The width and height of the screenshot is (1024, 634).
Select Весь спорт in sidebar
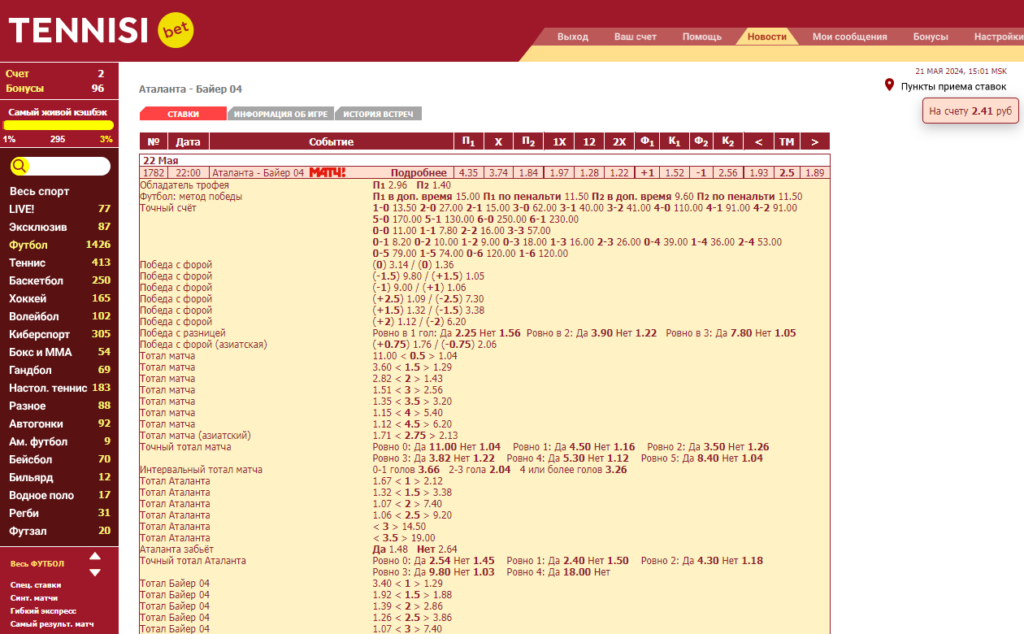pyautogui.click(x=39, y=191)
